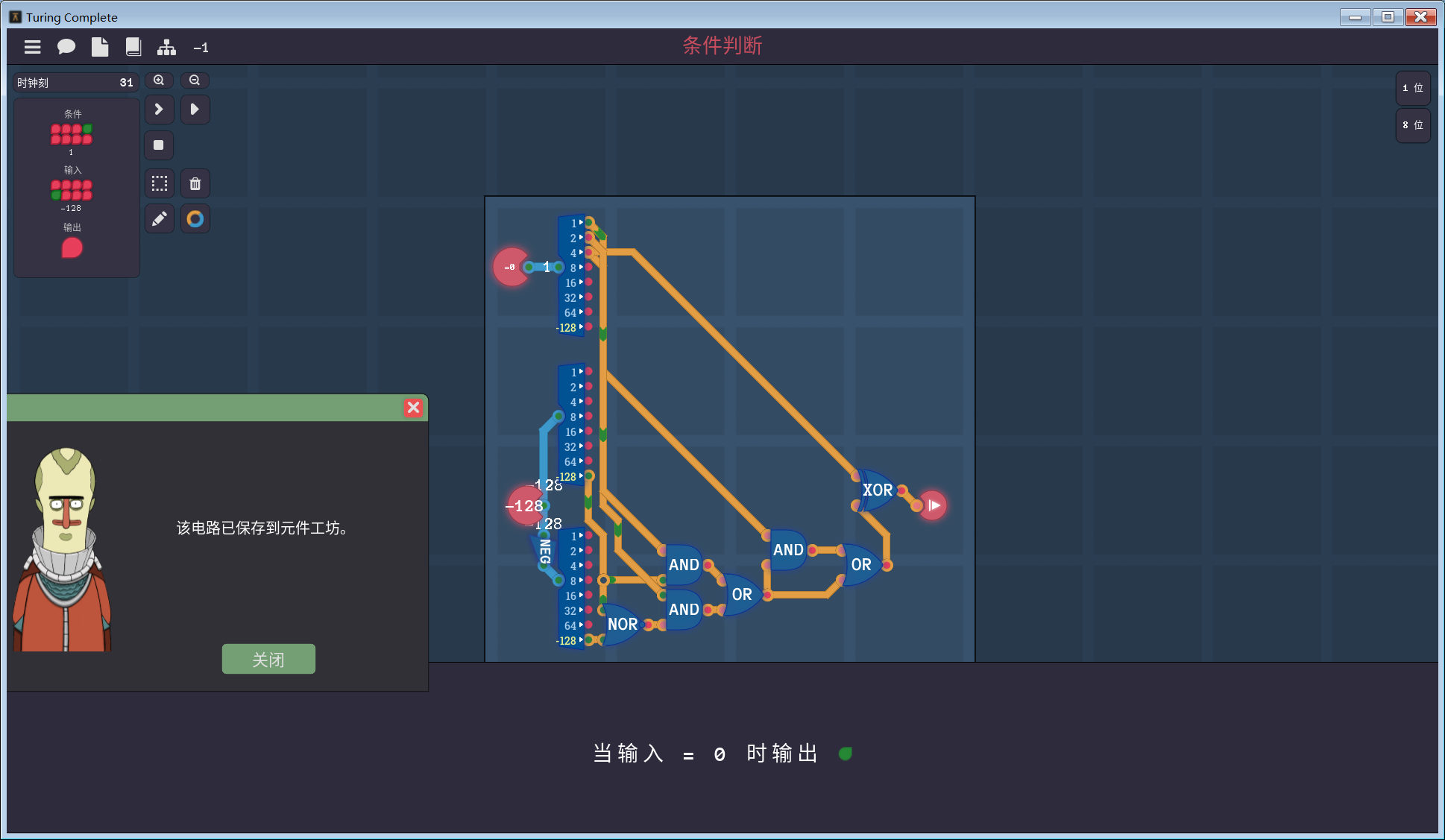Screen dimensions: 1445x840
Task: Switch to the 1 位 component tab
Action: [1412, 88]
